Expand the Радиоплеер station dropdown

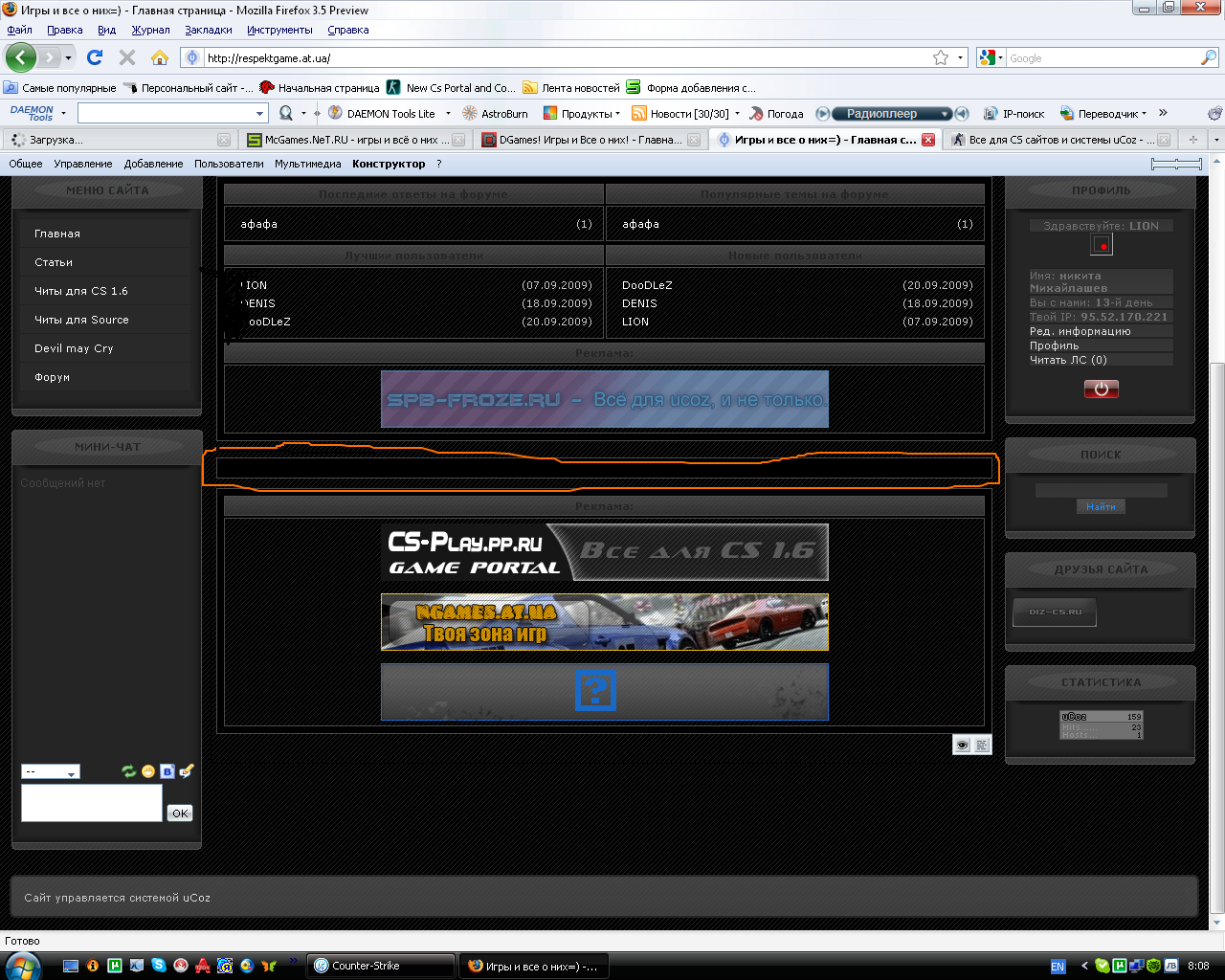tap(946, 113)
